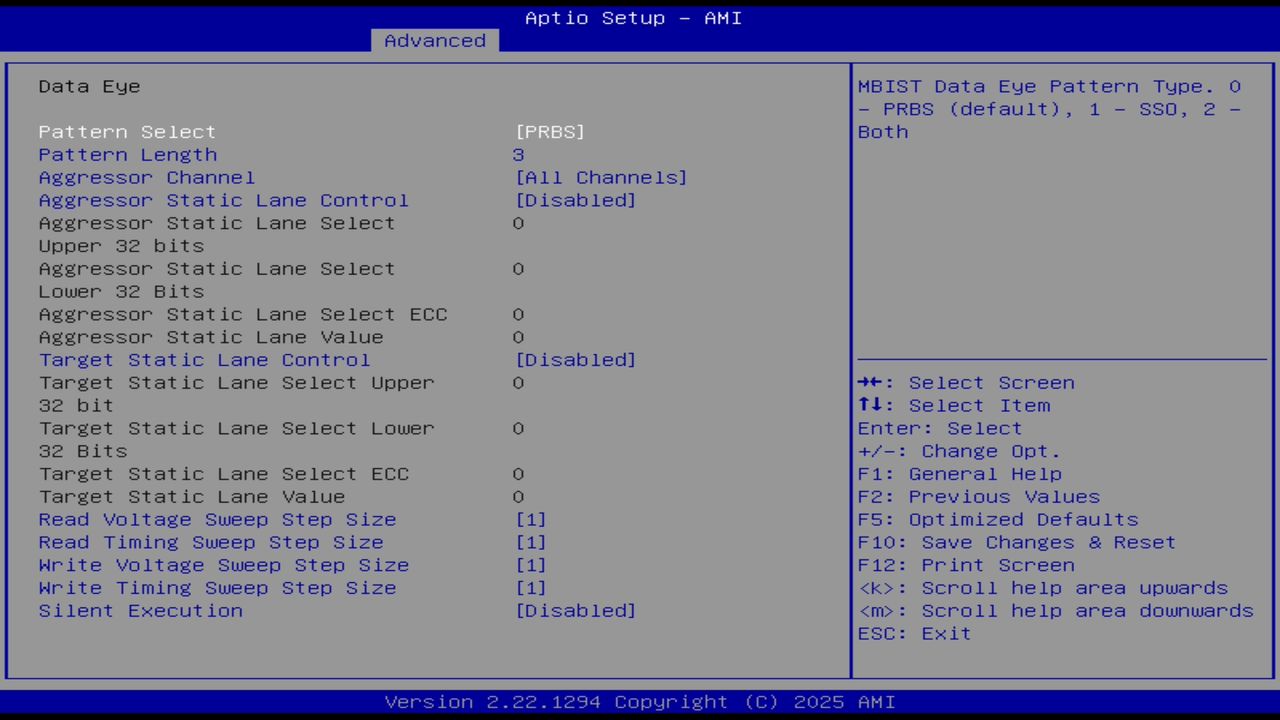Edit Write Voltage Sweep Step Size
Viewport: 1280px width, 720px height.
[531, 565]
